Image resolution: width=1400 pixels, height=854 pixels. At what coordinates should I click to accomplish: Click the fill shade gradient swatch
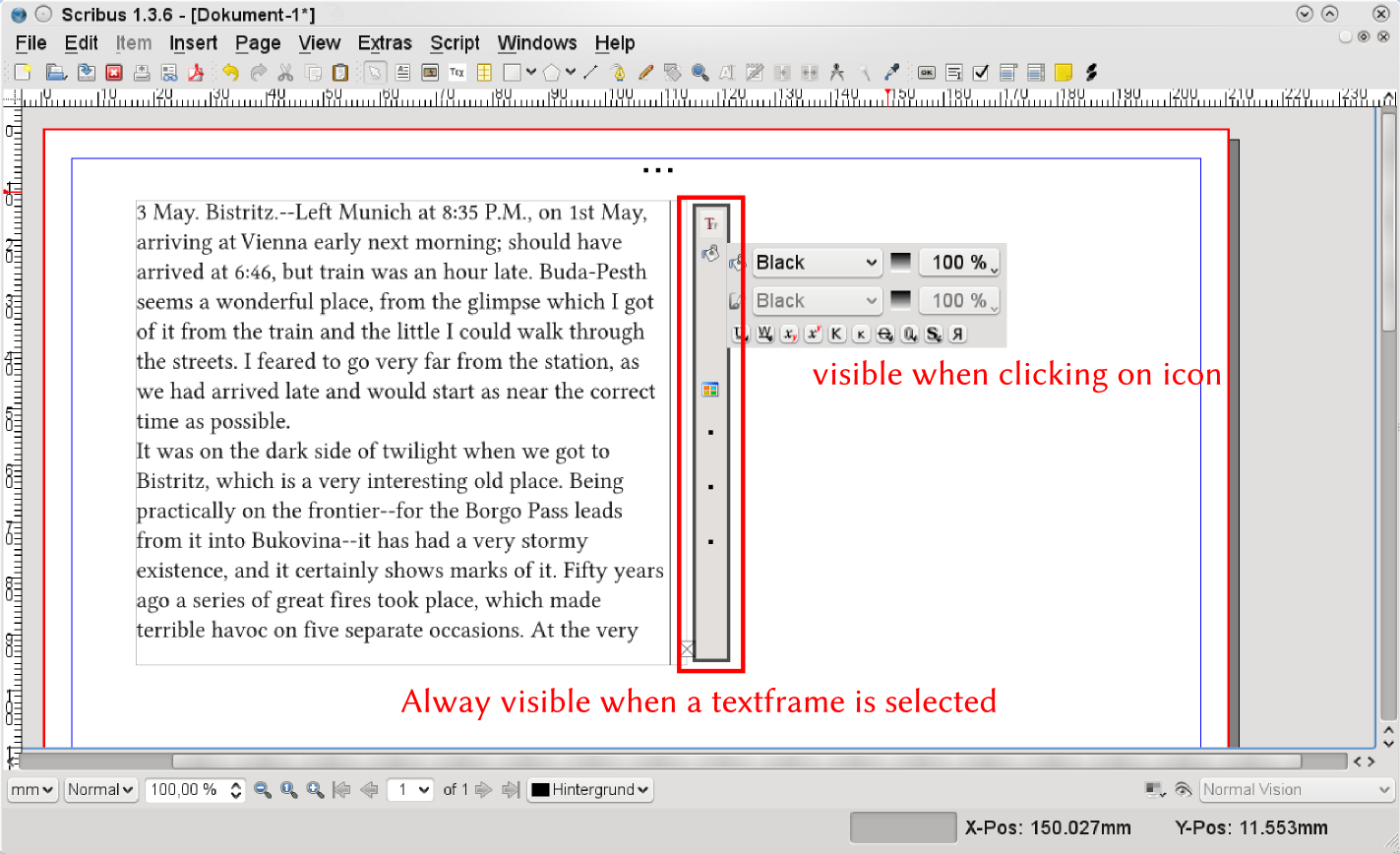point(900,263)
